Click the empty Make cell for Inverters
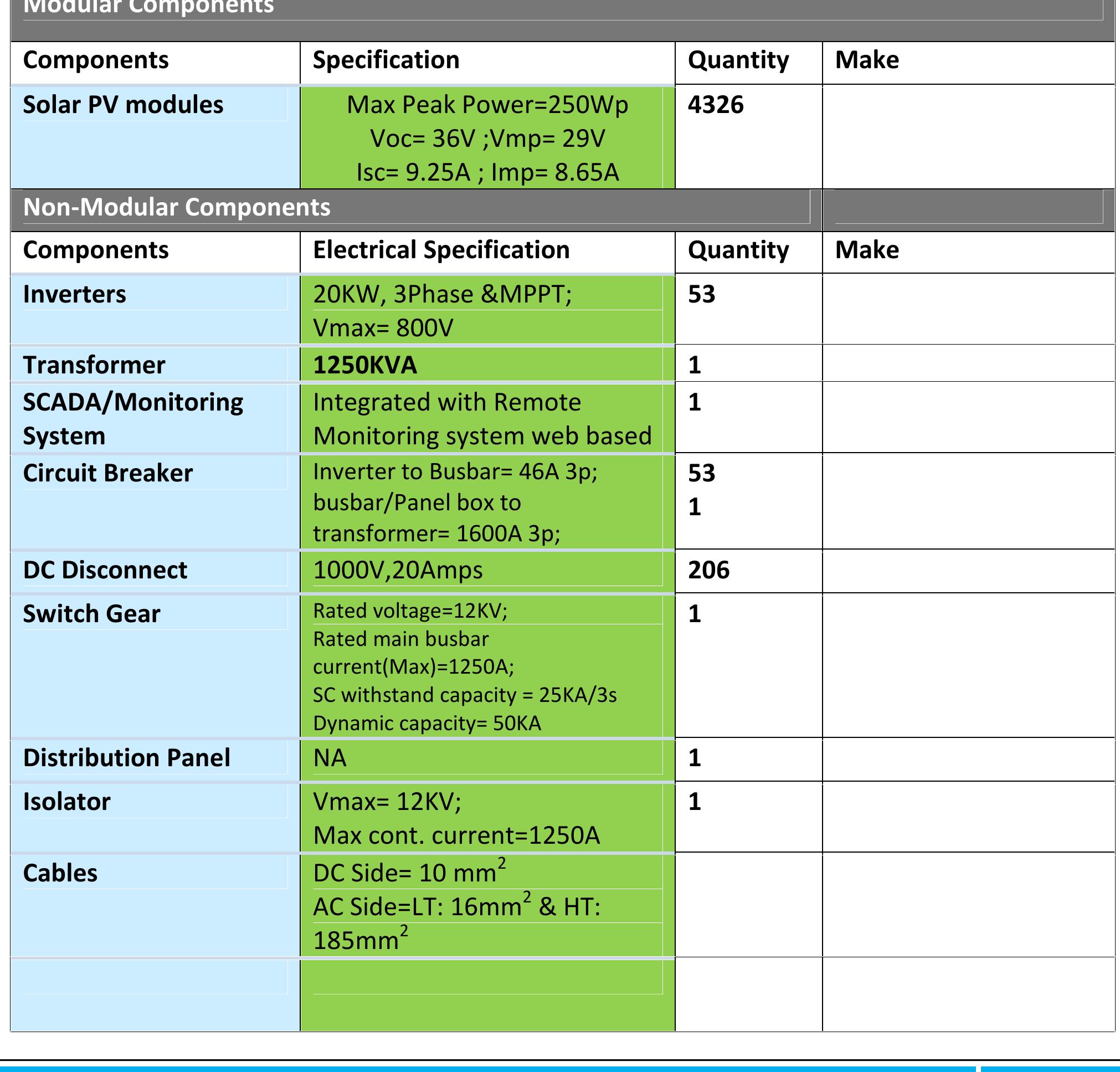 click(968, 309)
